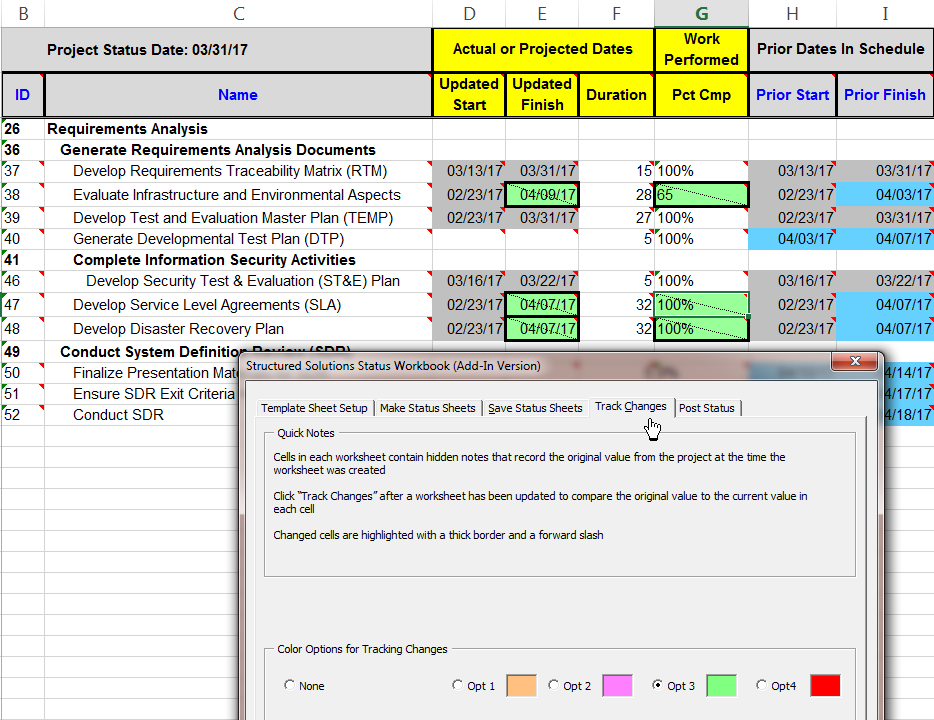
Task: Click the blue ID column heading cell
Action: (23, 95)
